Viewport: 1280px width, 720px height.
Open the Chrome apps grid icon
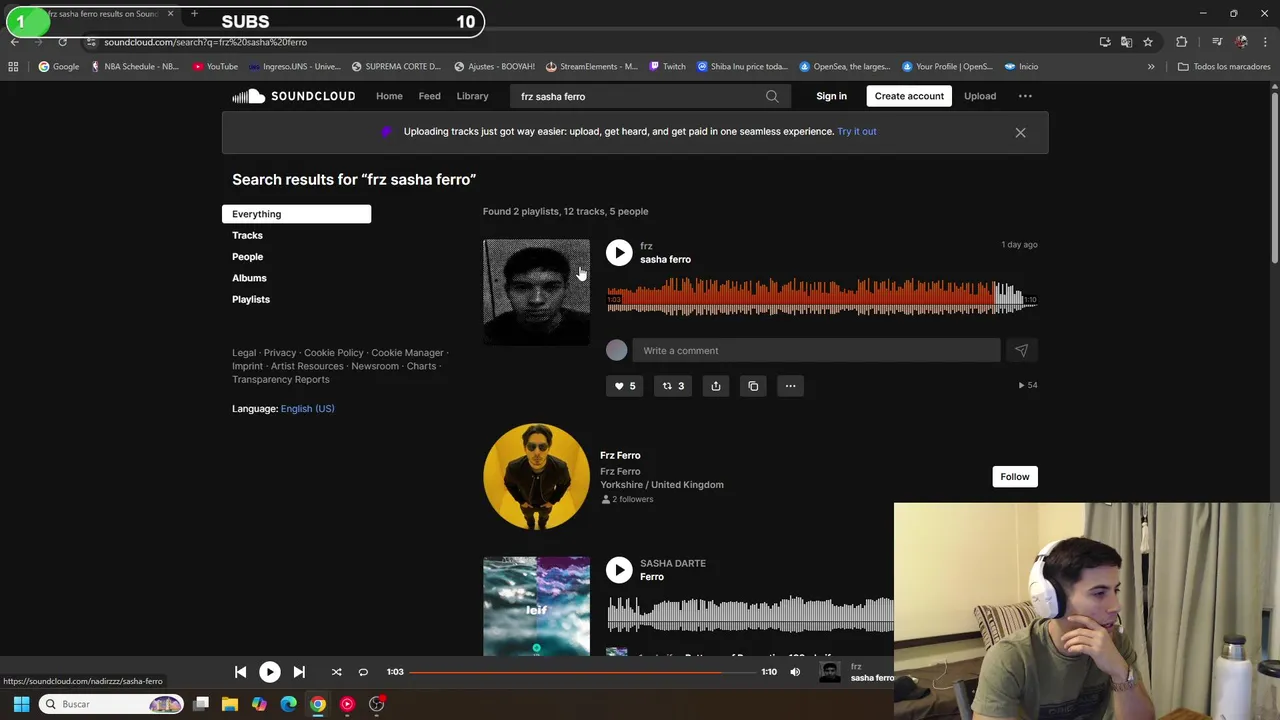tap(13, 67)
